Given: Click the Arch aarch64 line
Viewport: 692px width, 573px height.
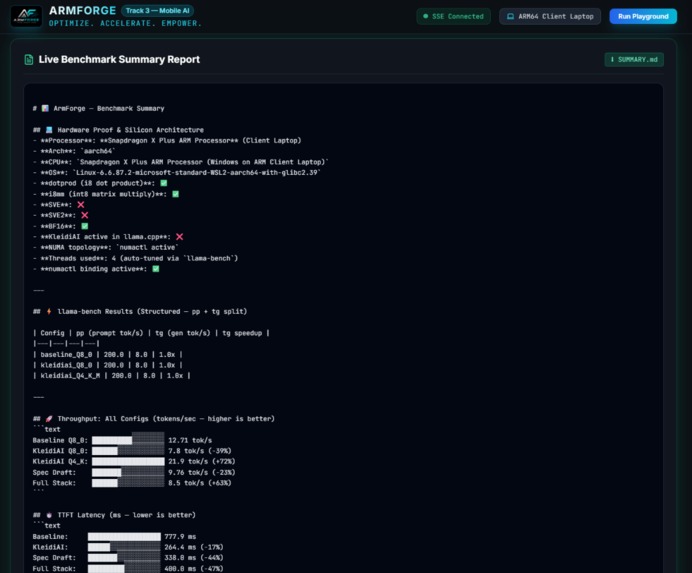Looking at the screenshot, I should (x=74, y=151).
